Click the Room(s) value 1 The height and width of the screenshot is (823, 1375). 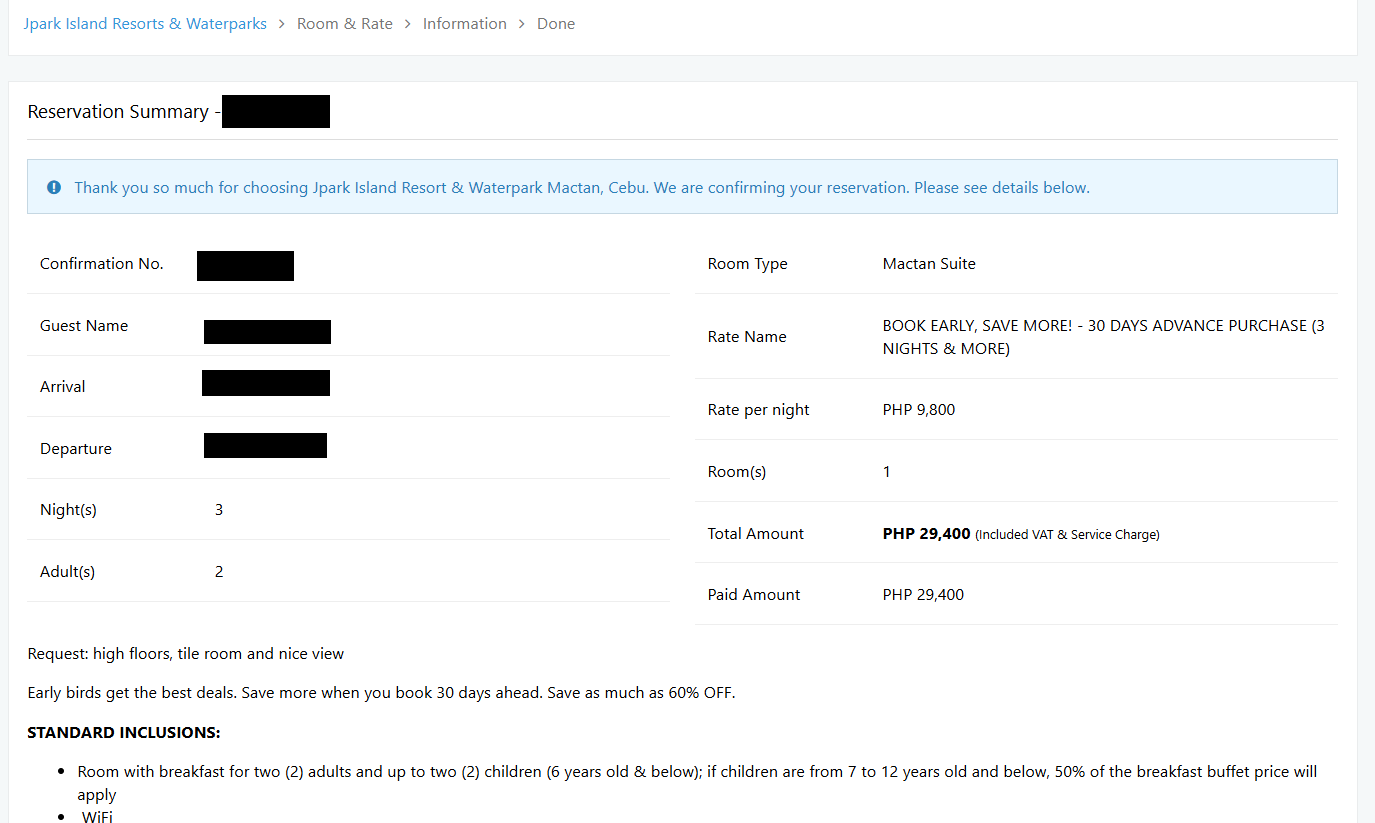pyautogui.click(x=887, y=472)
